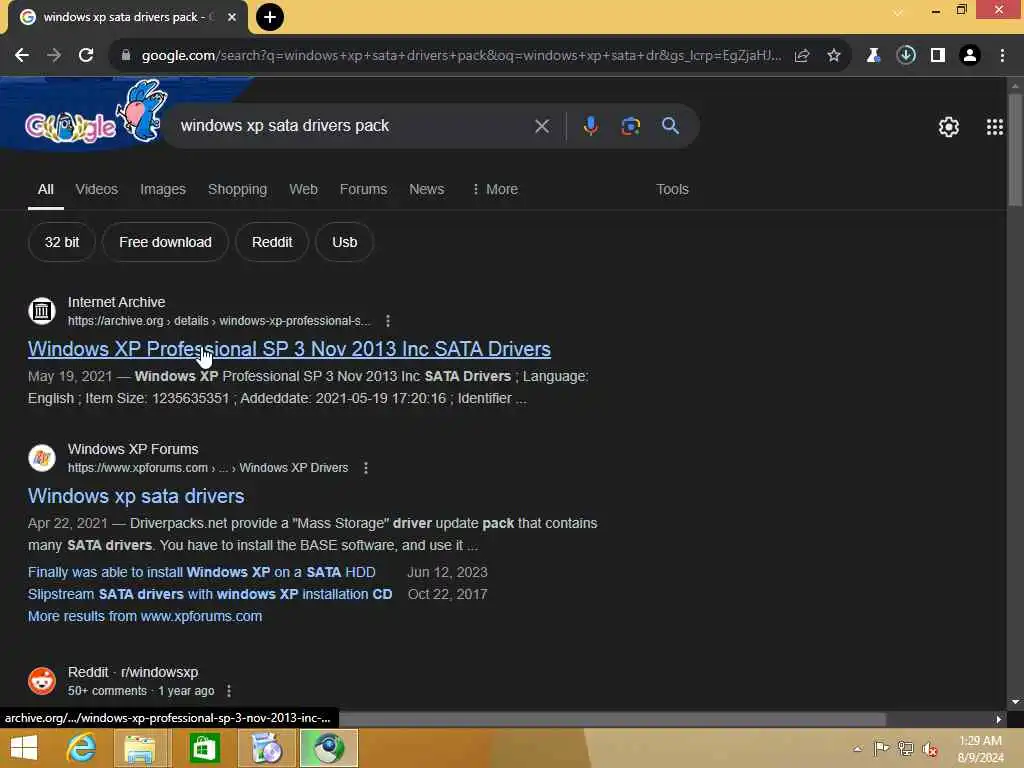Launch Internet Explorer from taskbar
The height and width of the screenshot is (768, 1024).
click(x=82, y=748)
